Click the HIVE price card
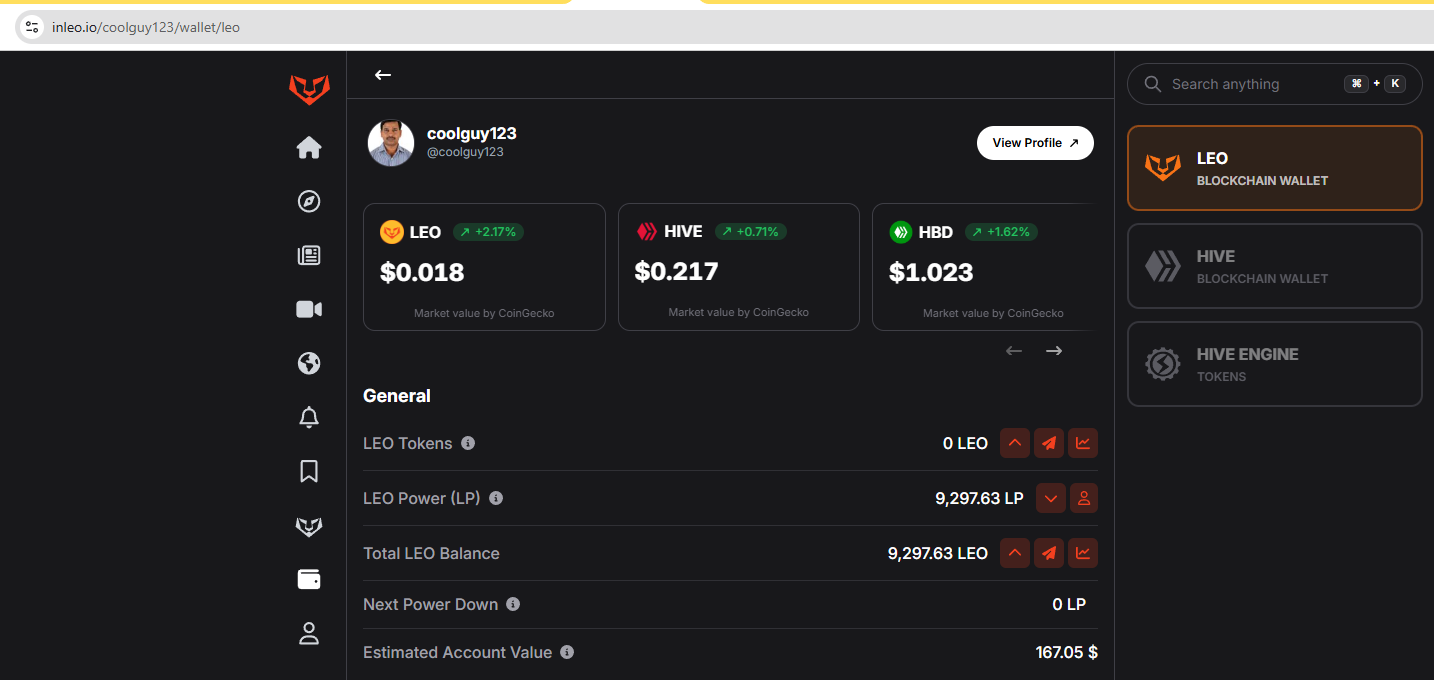This screenshot has height=680, width=1434. coord(739,267)
